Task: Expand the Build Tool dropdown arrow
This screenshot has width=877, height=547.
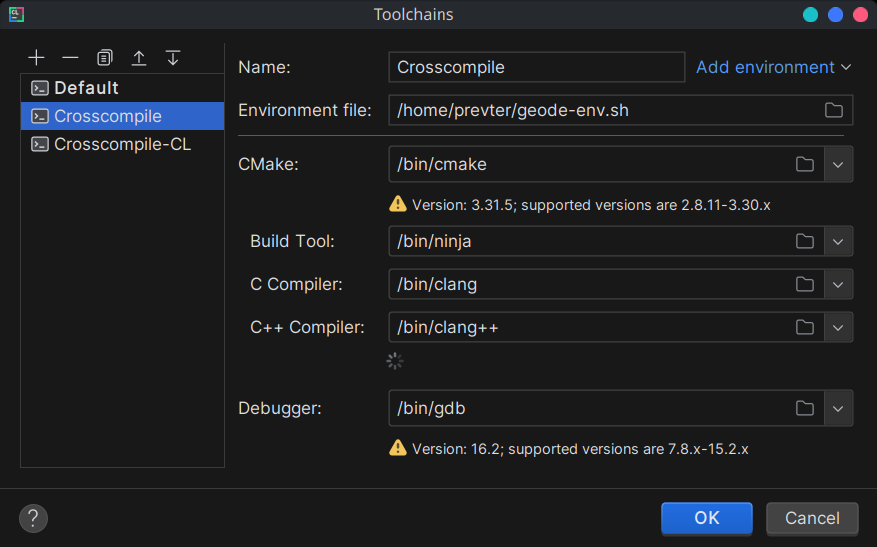Action: click(x=838, y=241)
